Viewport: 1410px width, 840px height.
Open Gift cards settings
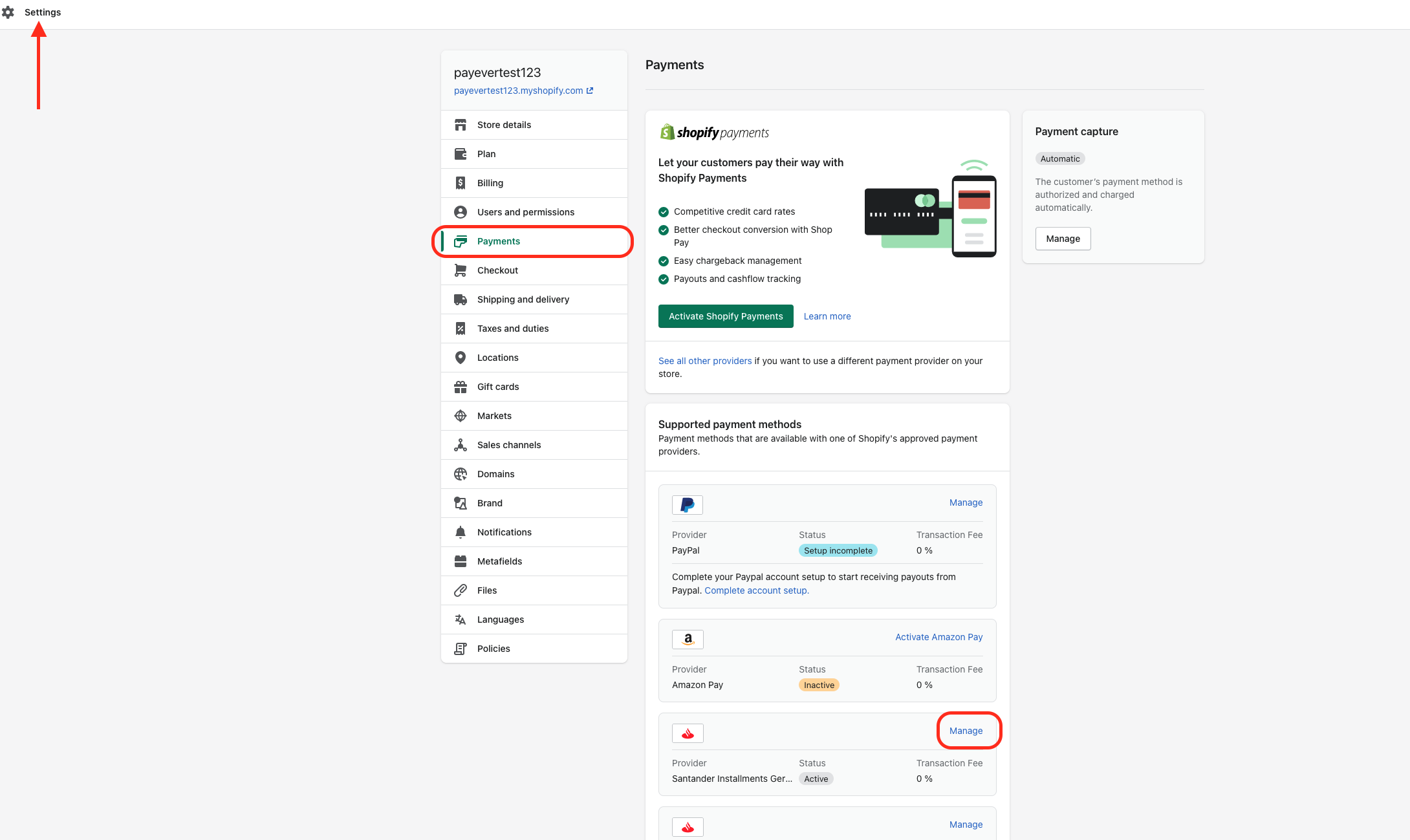534,387
